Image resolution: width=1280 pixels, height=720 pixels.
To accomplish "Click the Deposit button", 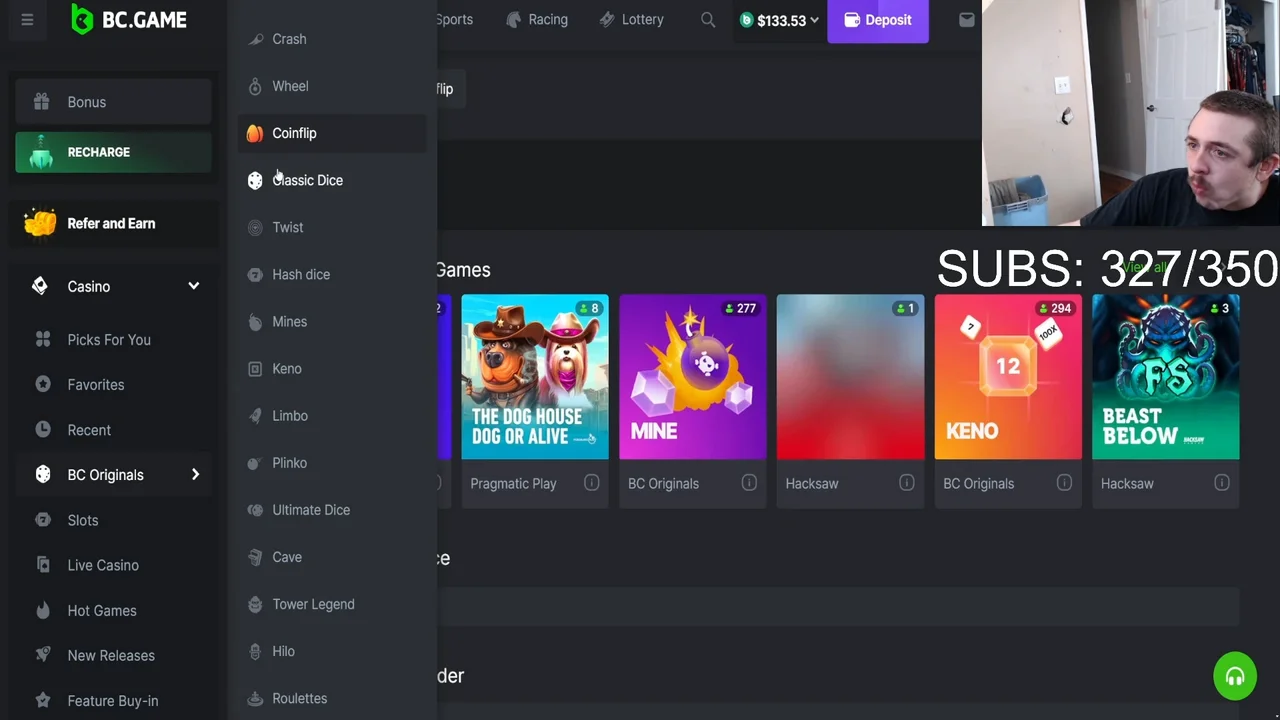I will coord(878,20).
